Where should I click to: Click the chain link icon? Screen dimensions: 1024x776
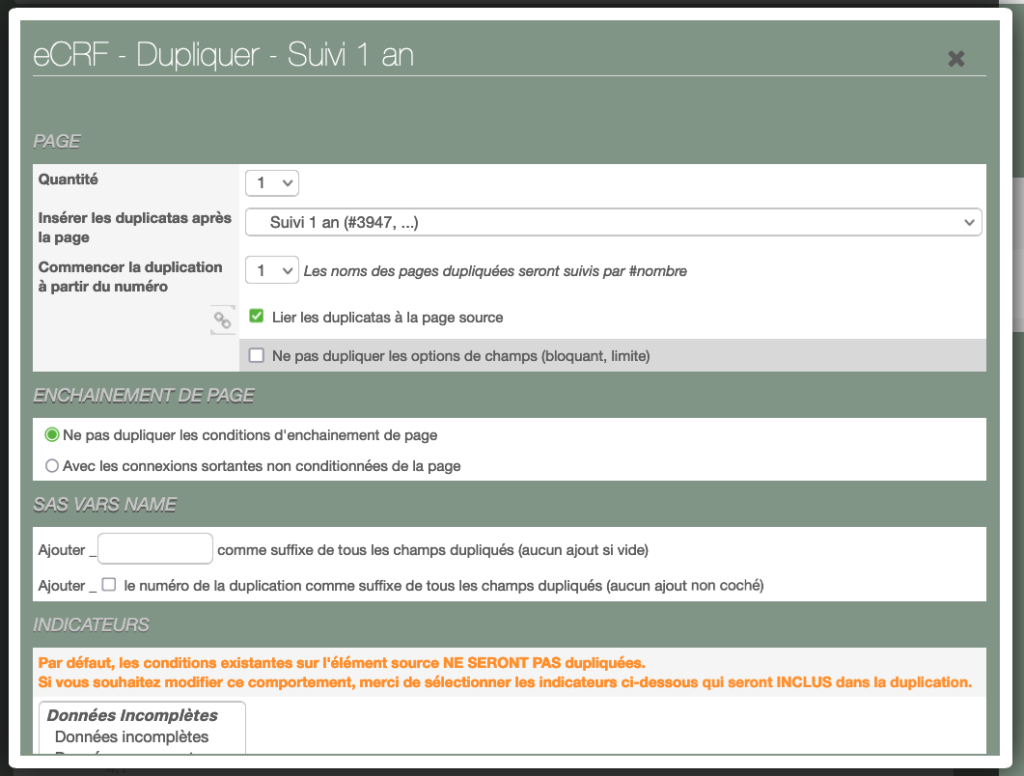pyautogui.click(x=222, y=320)
